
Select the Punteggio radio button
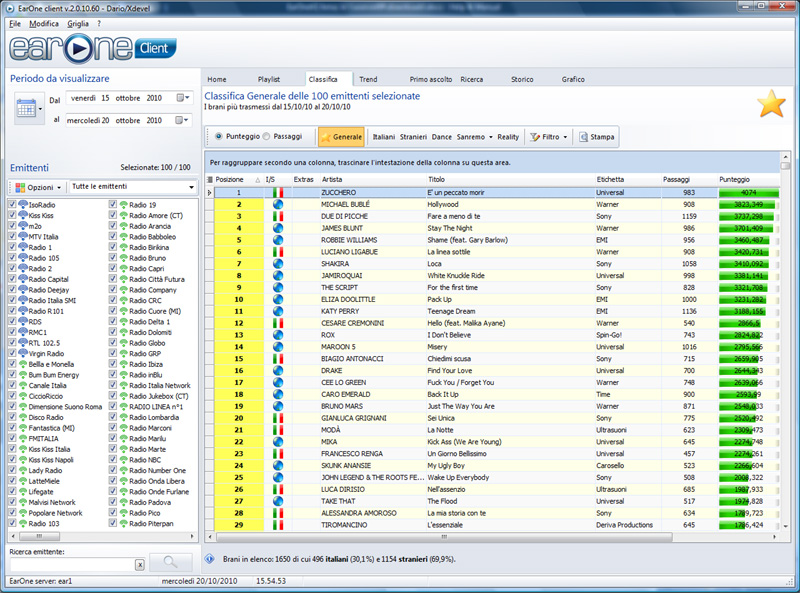(219, 136)
